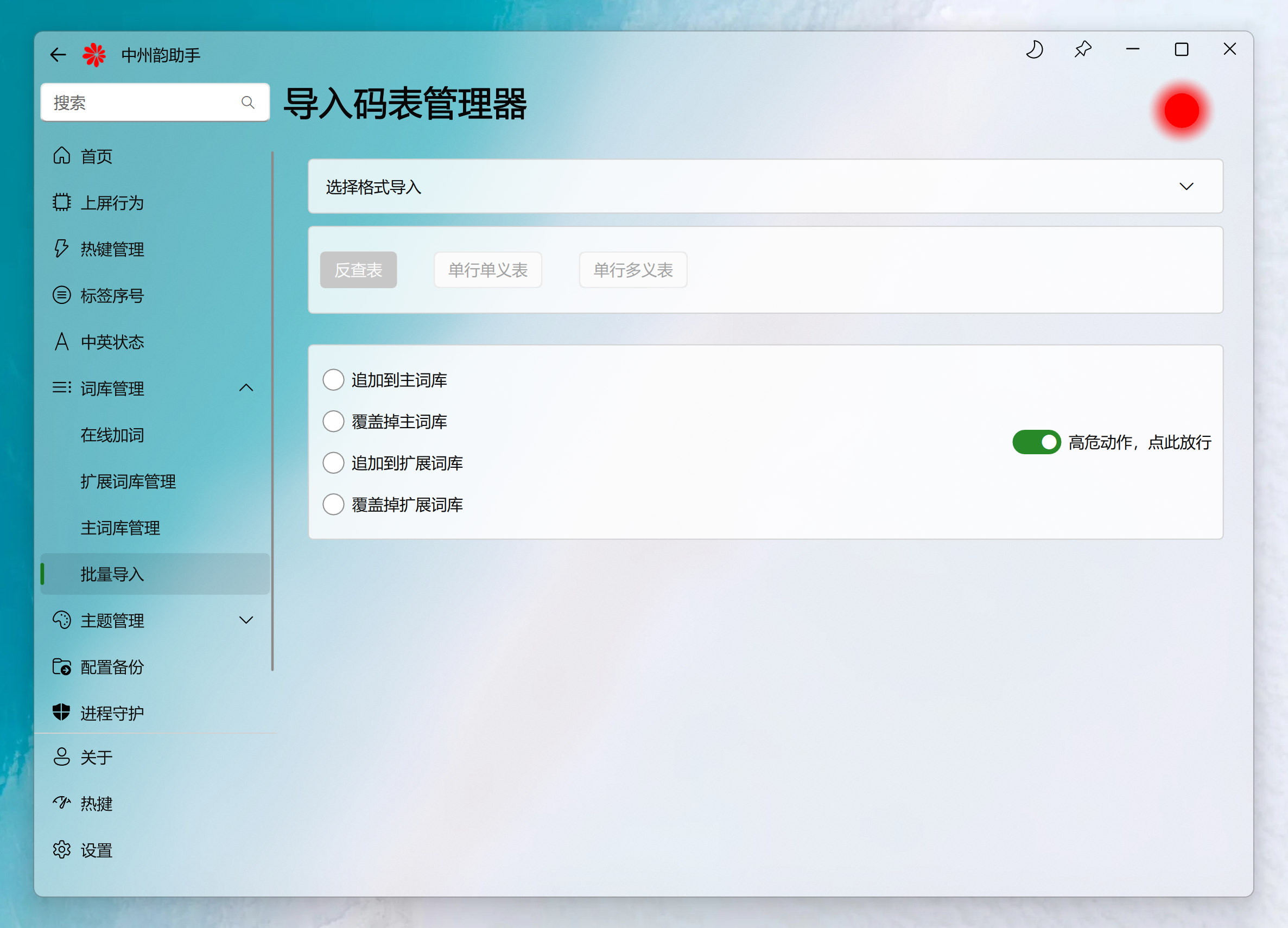Open 在线加词 submenu item
Screen dimensions: 1288x928
(x=112, y=435)
